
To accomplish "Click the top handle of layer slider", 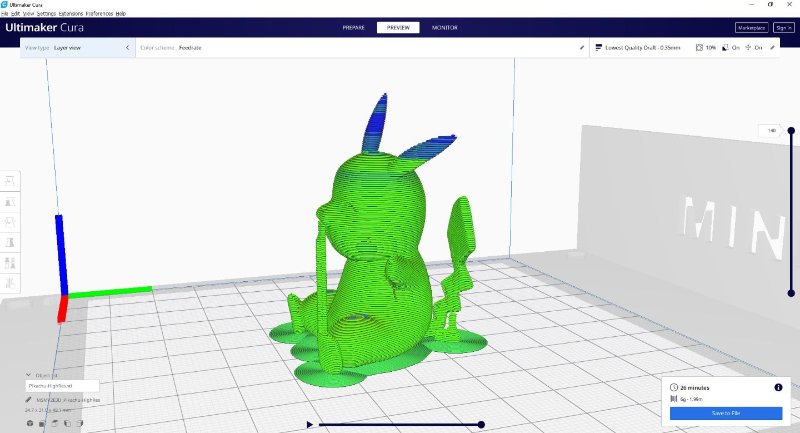I will [x=791, y=131].
